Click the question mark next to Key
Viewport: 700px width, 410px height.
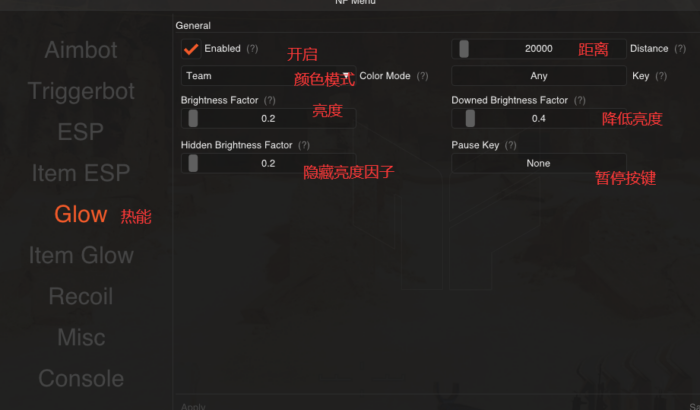[x=661, y=76]
